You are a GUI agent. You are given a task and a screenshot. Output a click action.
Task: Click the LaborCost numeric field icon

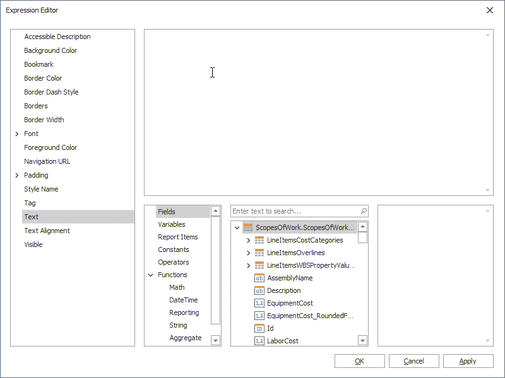point(259,341)
